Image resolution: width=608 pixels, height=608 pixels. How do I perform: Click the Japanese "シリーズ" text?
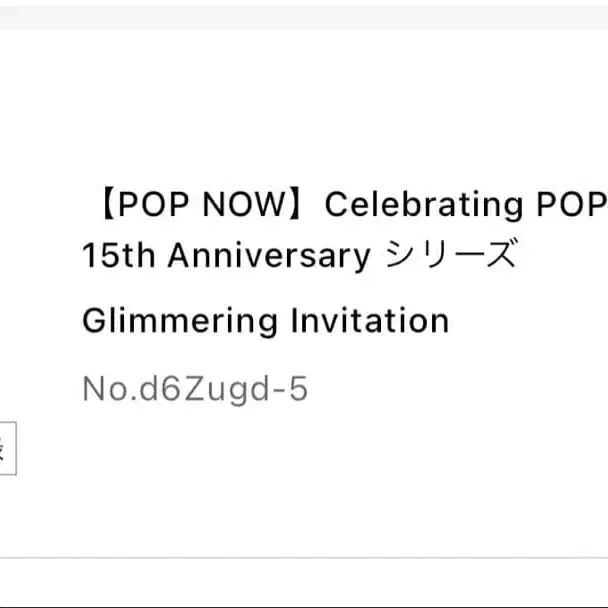451,257
